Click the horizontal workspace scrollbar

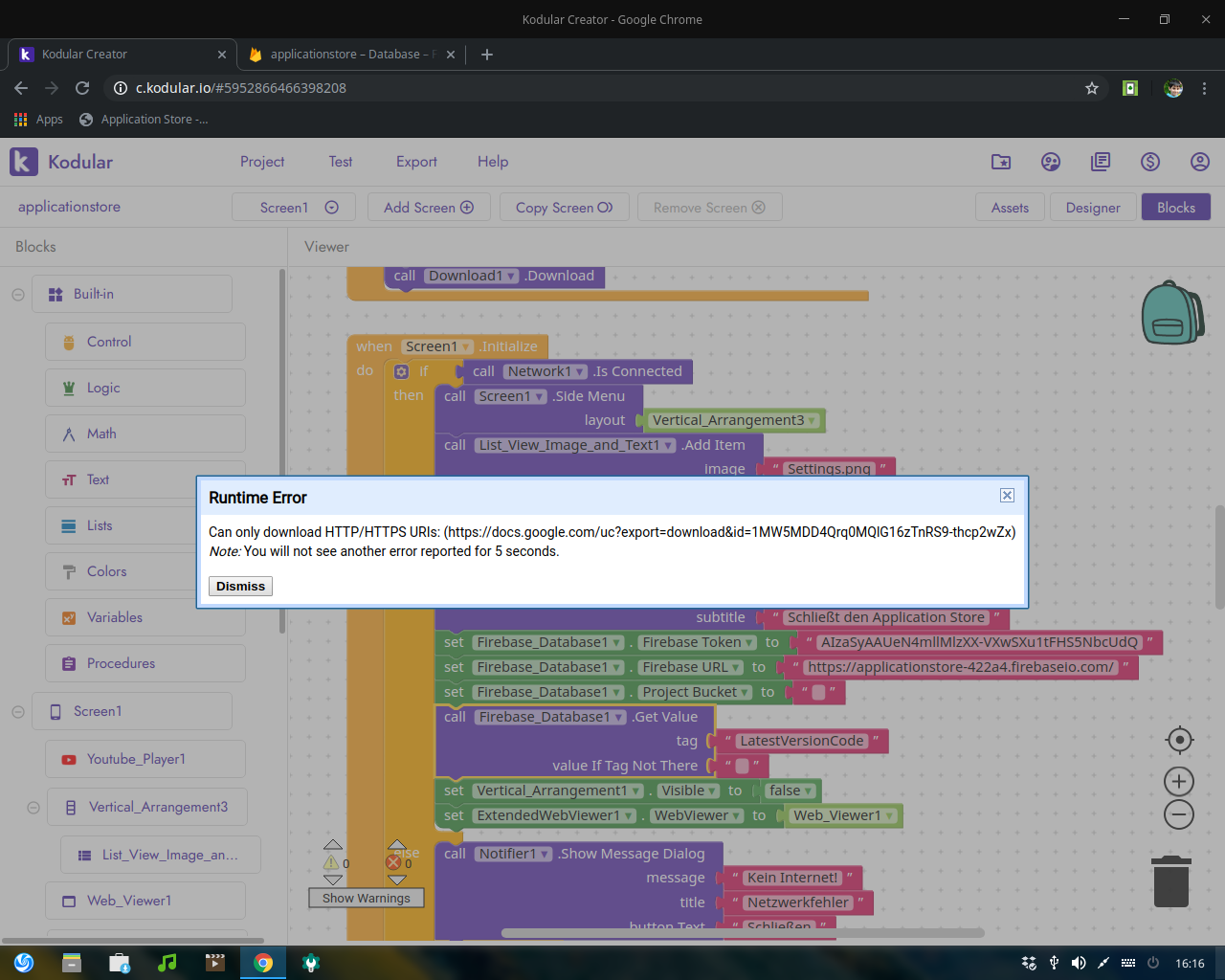(x=742, y=932)
